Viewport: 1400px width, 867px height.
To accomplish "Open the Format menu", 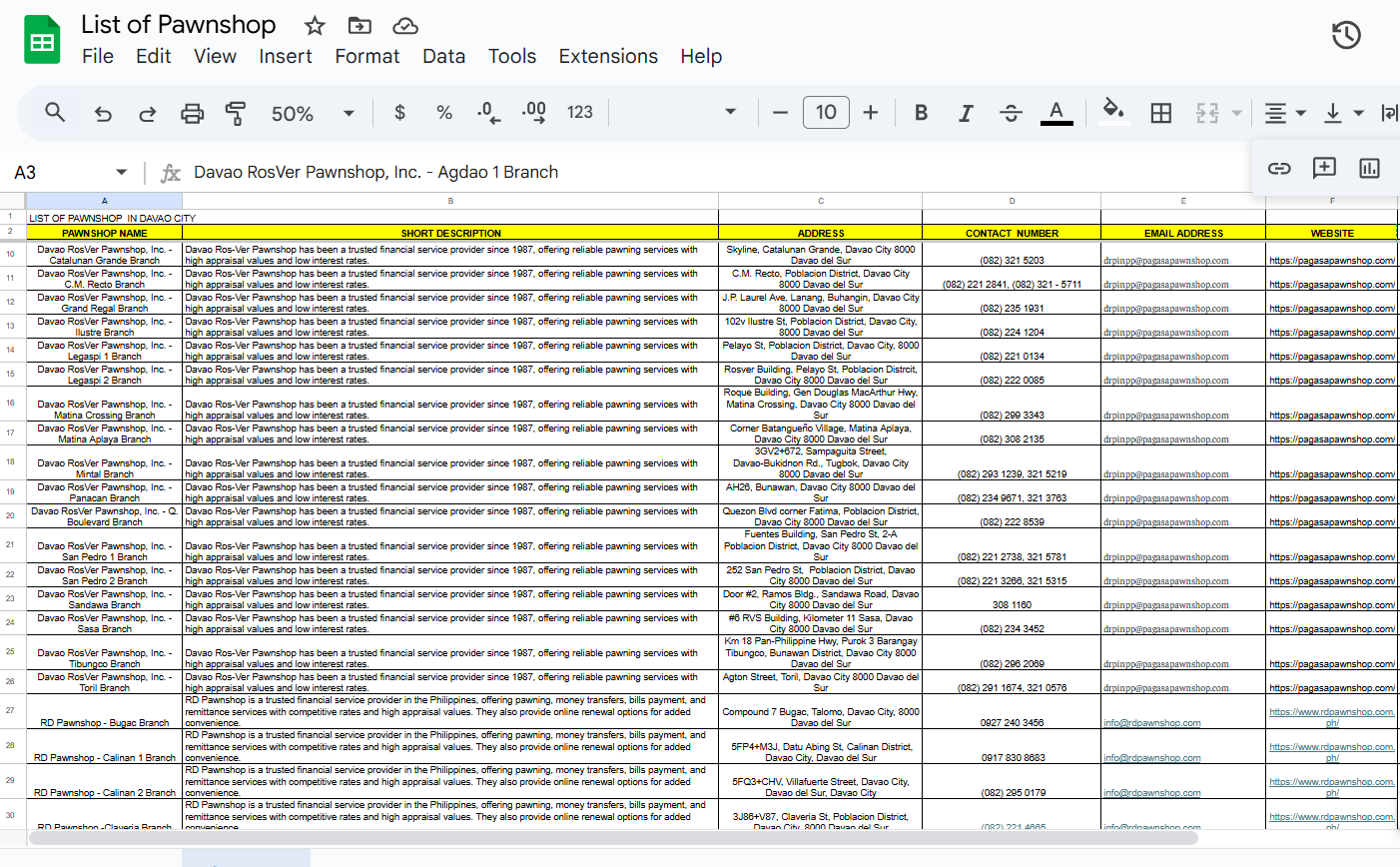I will (367, 56).
